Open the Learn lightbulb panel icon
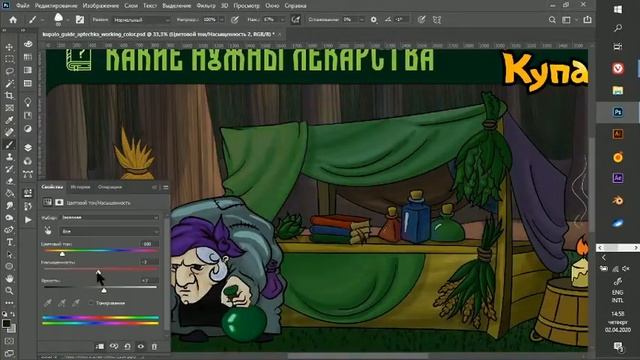Screen dimensions: 640x360 (28, 101)
